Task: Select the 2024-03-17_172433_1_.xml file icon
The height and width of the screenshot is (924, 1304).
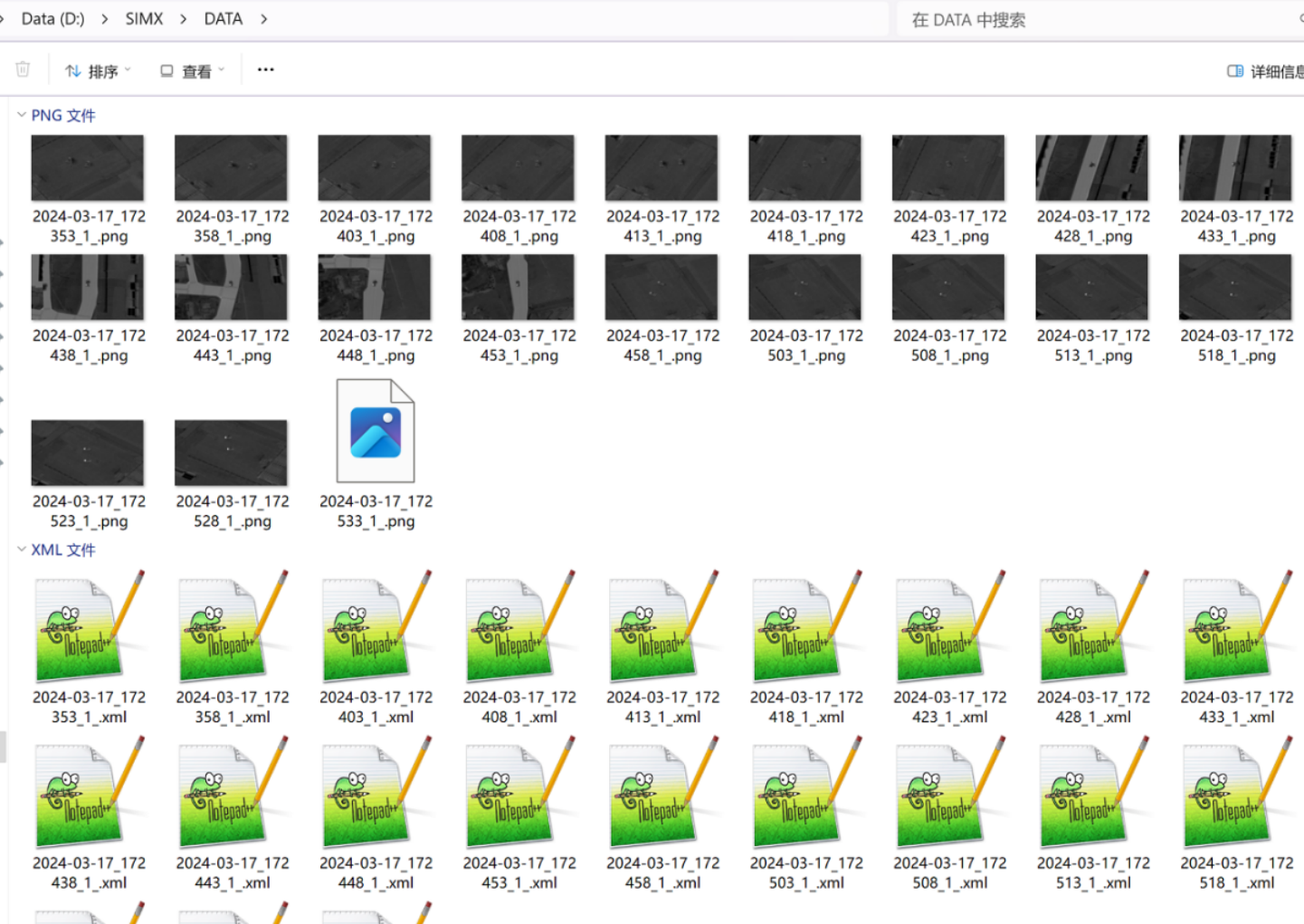Action: (x=1235, y=627)
